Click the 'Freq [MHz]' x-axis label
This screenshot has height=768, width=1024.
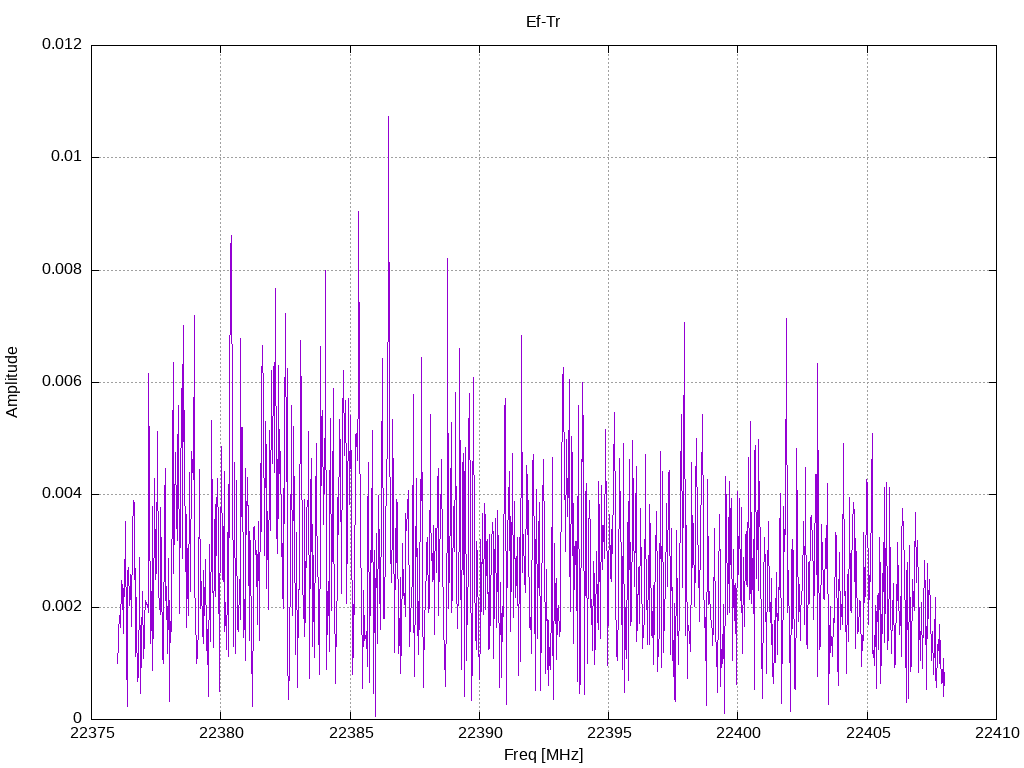tap(543, 755)
